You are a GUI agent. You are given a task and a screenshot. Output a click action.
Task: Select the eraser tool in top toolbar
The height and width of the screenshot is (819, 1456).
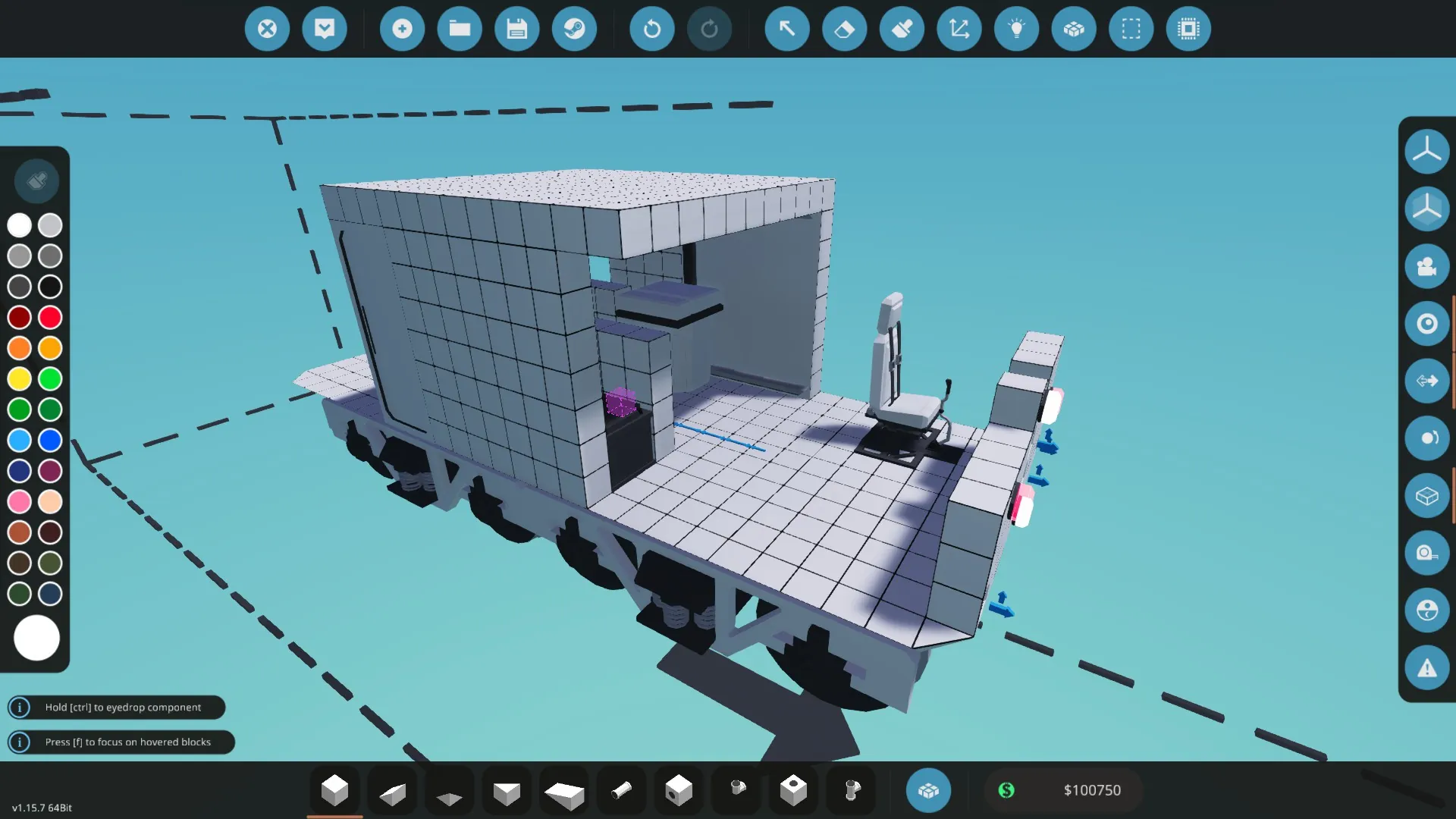pos(844,29)
